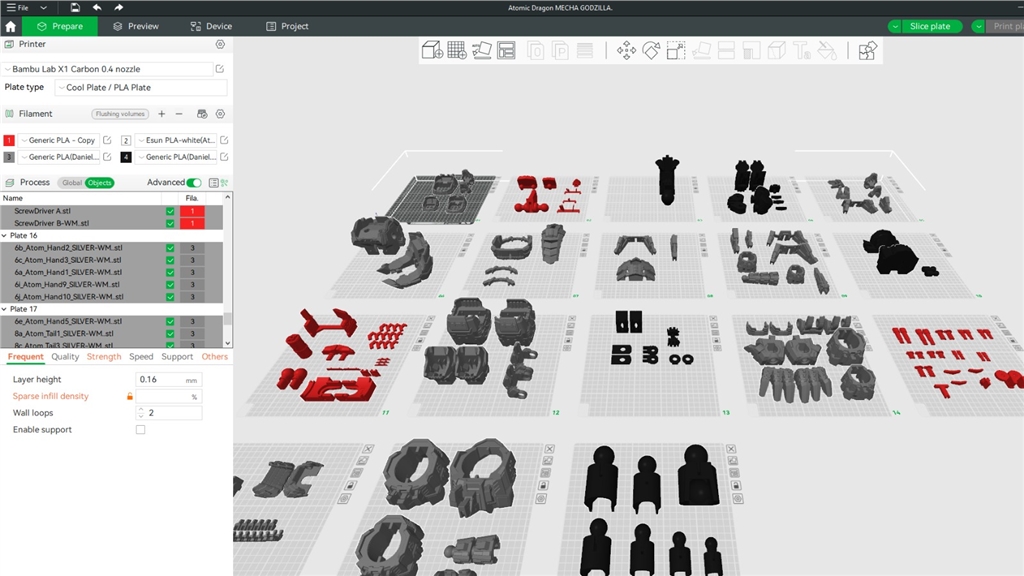The width and height of the screenshot is (1024, 576).
Task: Click the Slice plate button
Action: pos(931,25)
